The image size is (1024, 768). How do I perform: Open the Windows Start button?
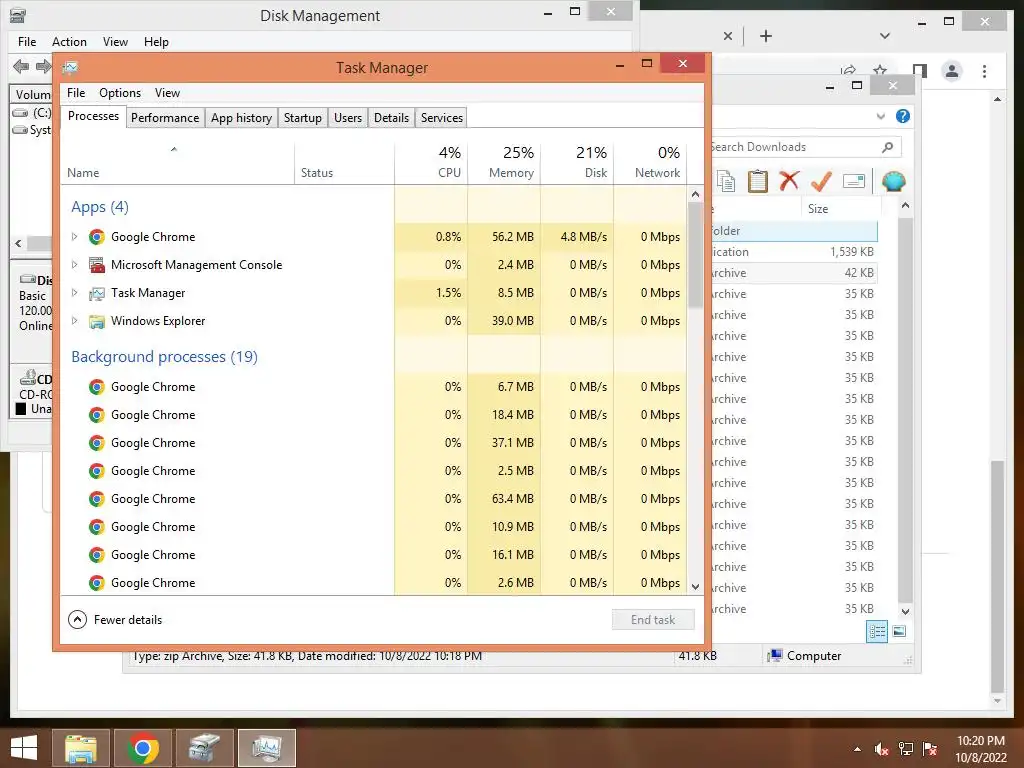[24, 748]
